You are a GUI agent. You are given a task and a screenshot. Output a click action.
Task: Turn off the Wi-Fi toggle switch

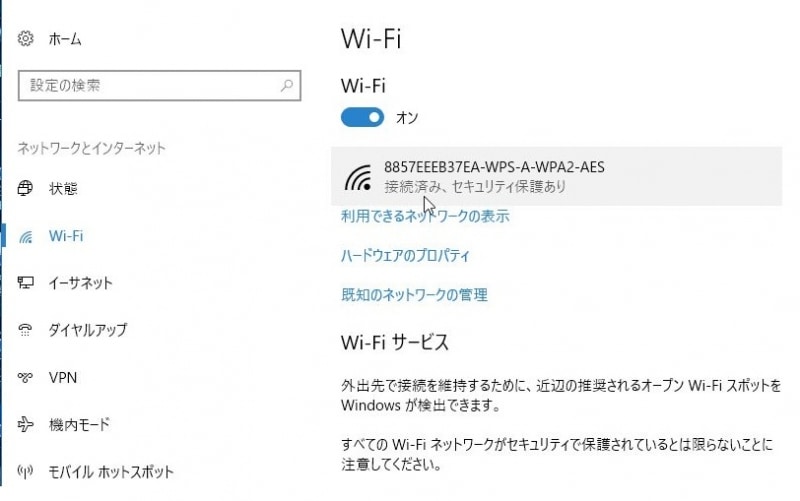point(362,118)
